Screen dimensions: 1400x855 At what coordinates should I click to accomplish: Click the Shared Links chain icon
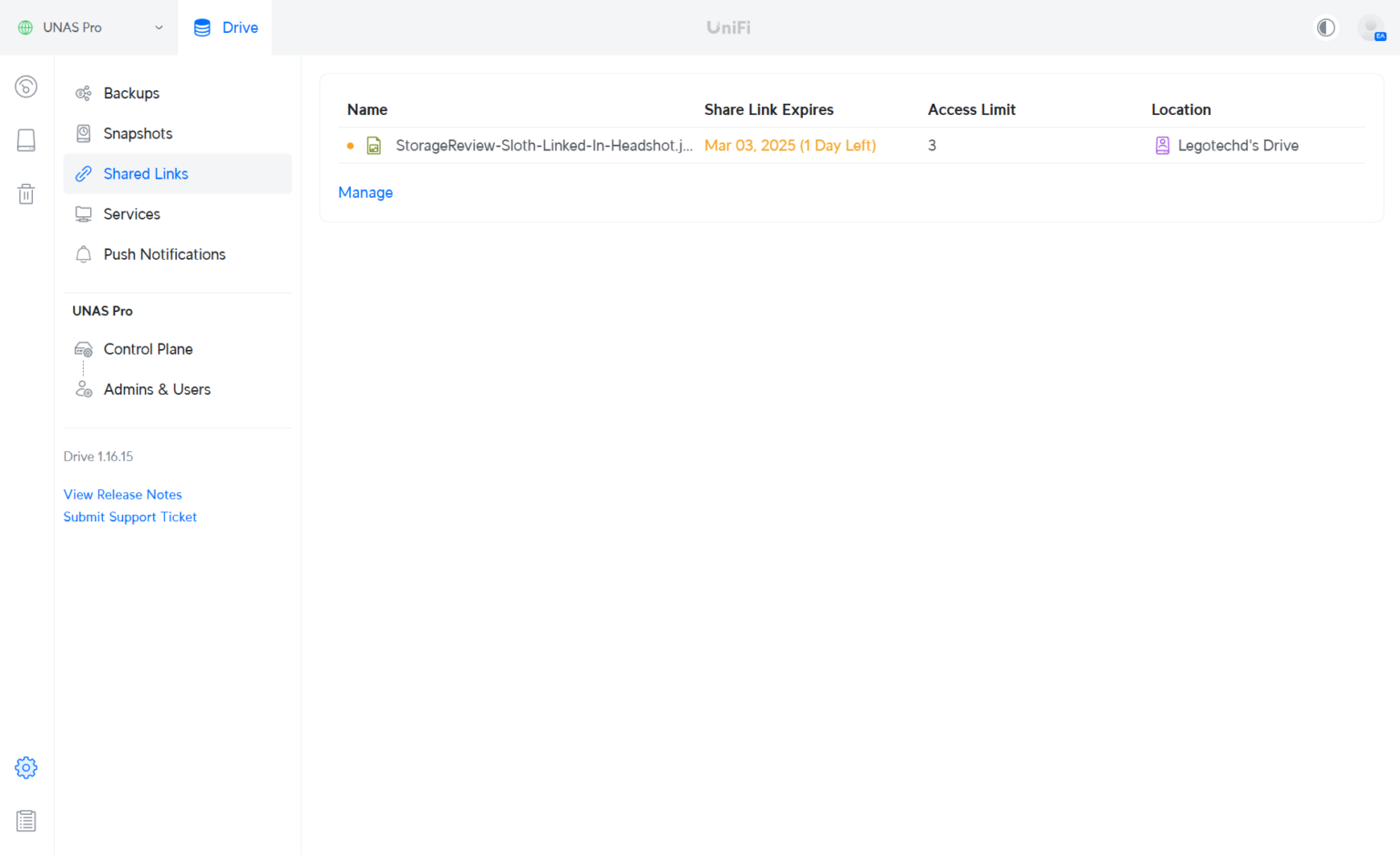coord(83,173)
